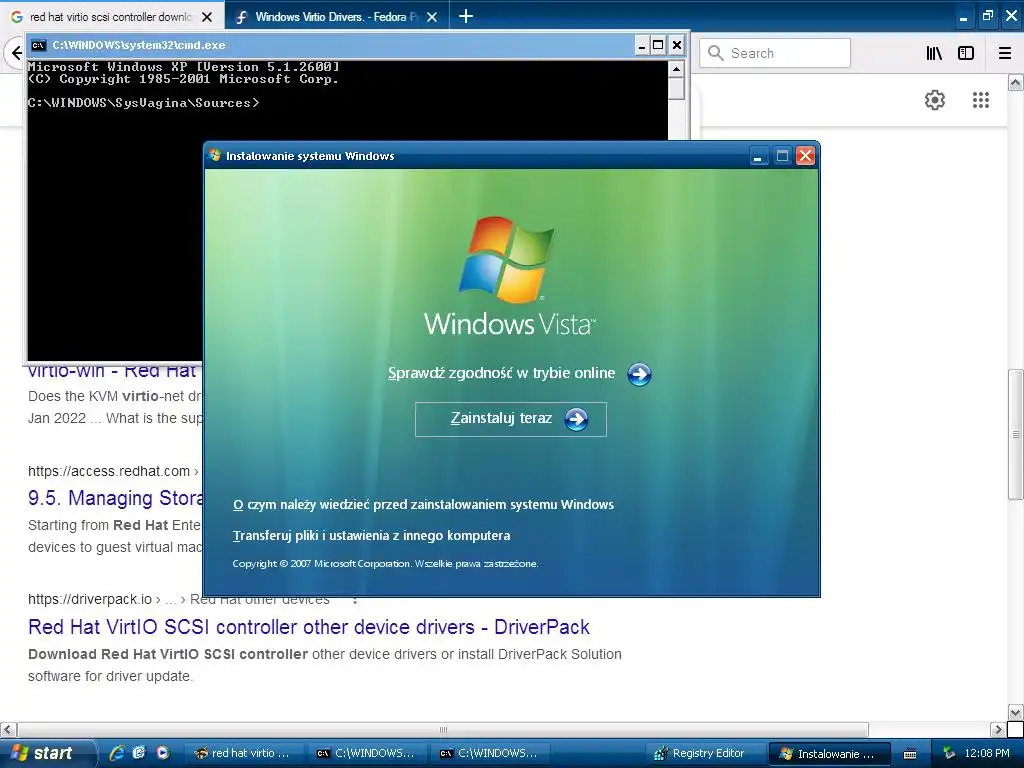Viewport: 1024px width, 768px height.
Task: Launch media player from quick launch
Action: (x=162, y=753)
